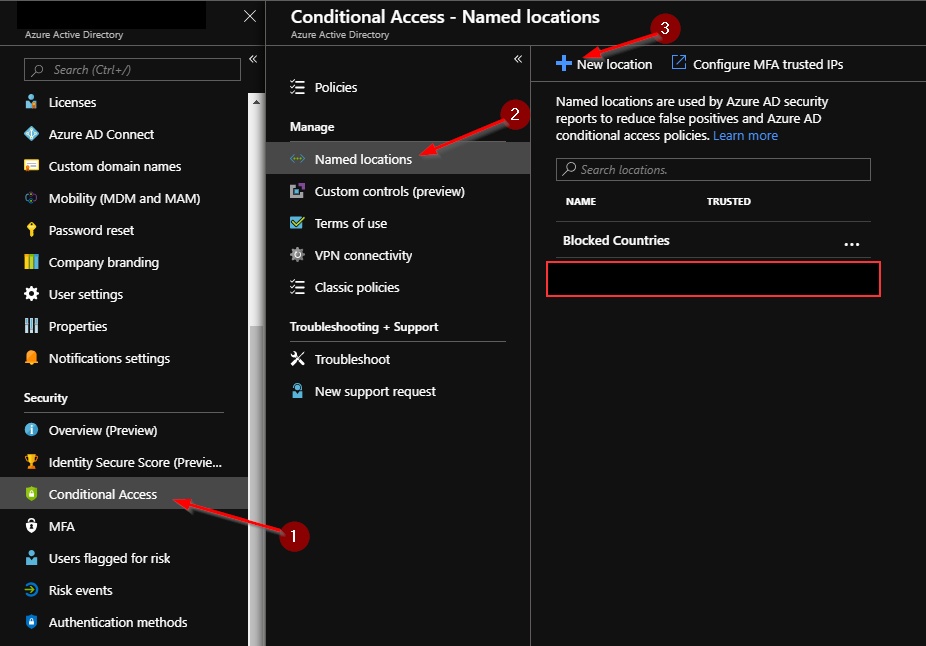
Task: Click the New location button
Action: tap(604, 64)
